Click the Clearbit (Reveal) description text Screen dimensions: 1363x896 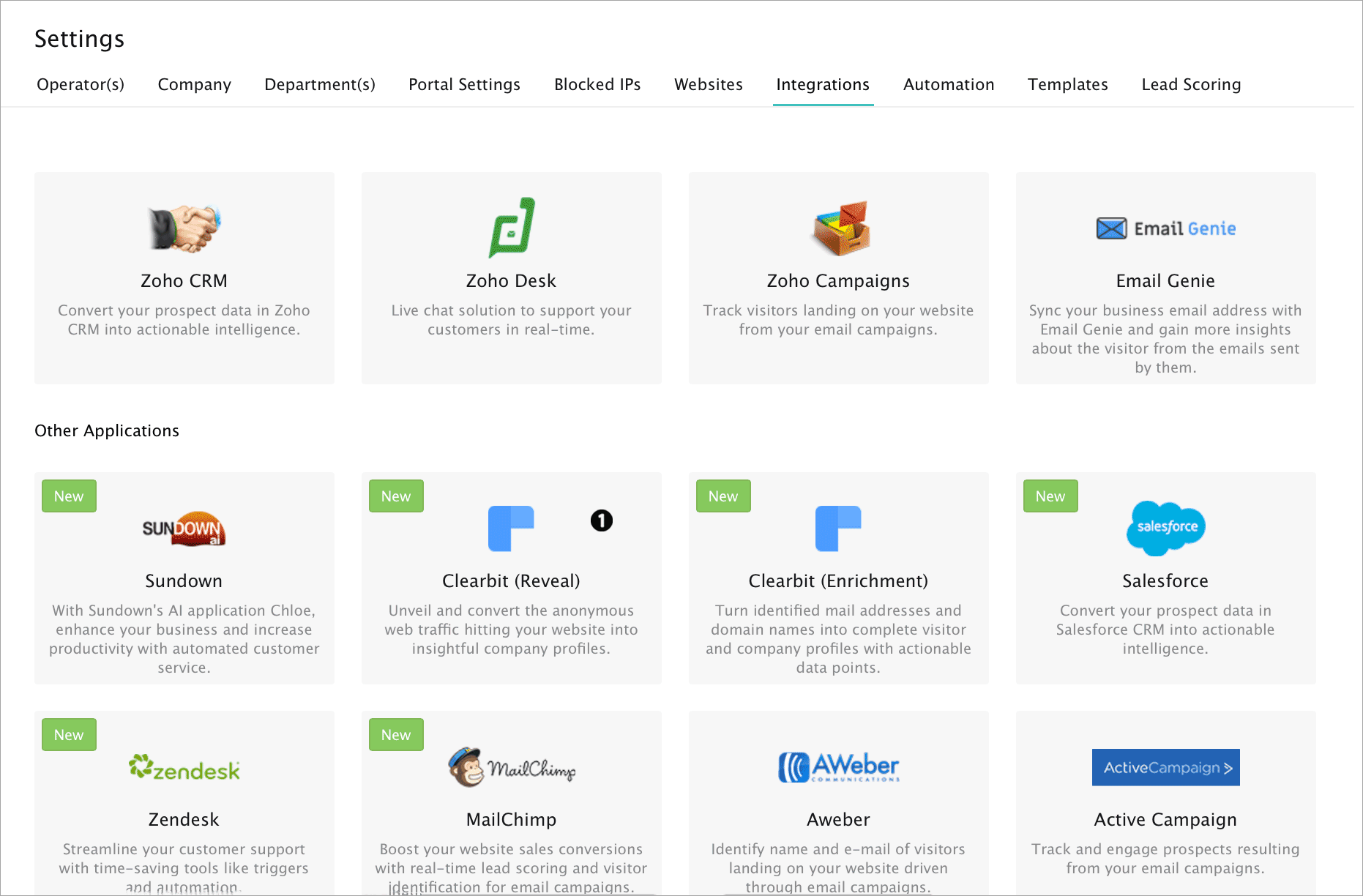[512, 630]
